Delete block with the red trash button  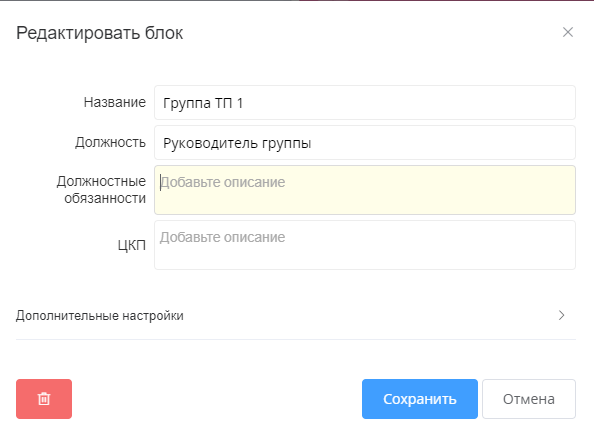[44, 399]
